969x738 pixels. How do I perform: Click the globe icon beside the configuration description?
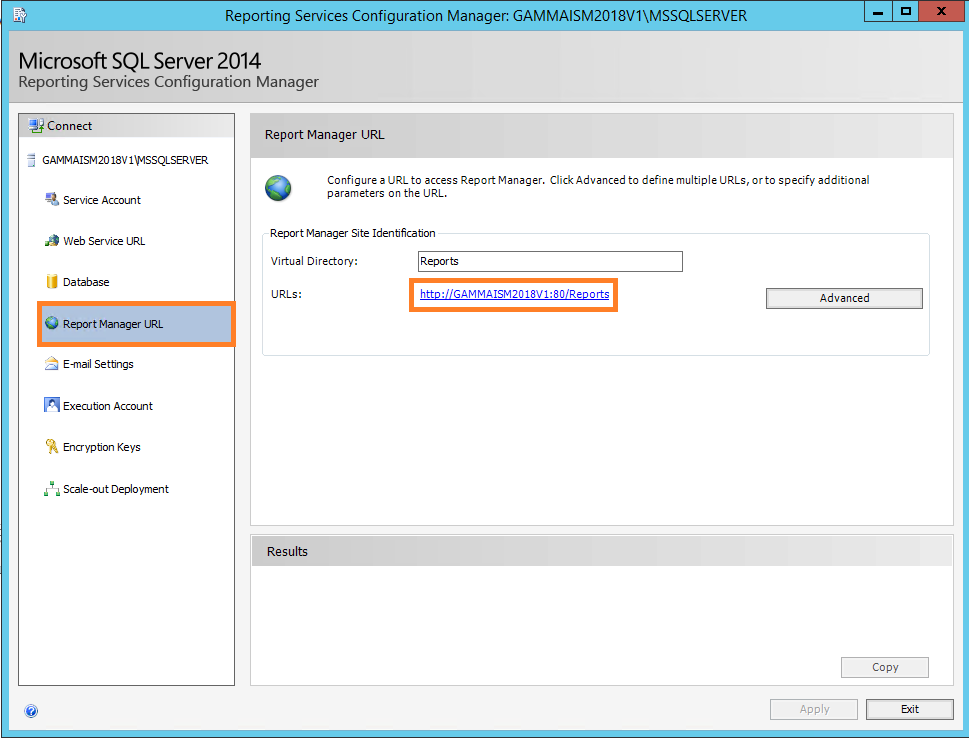(x=277, y=188)
